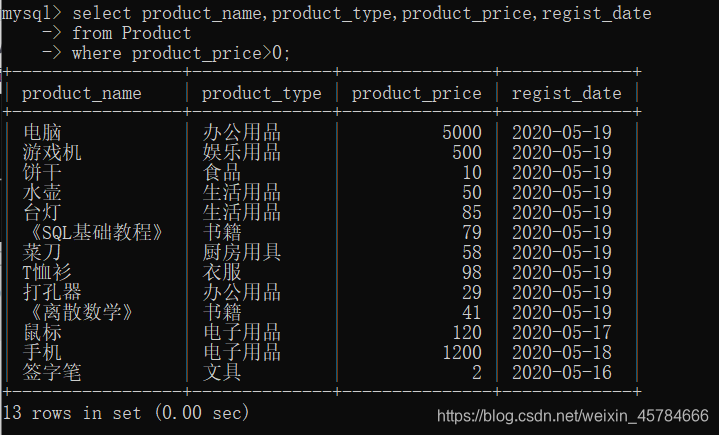Click the '13 rows in set' status line

point(126,413)
